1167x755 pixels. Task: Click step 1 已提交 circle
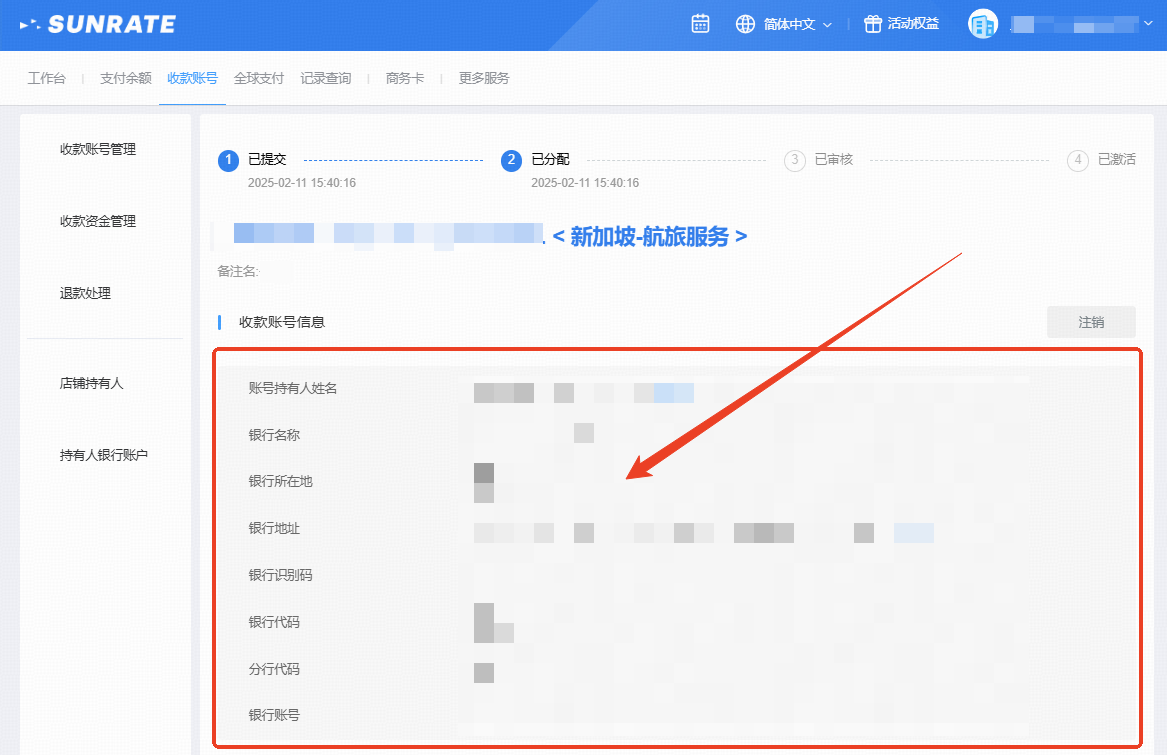(x=229, y=160)
